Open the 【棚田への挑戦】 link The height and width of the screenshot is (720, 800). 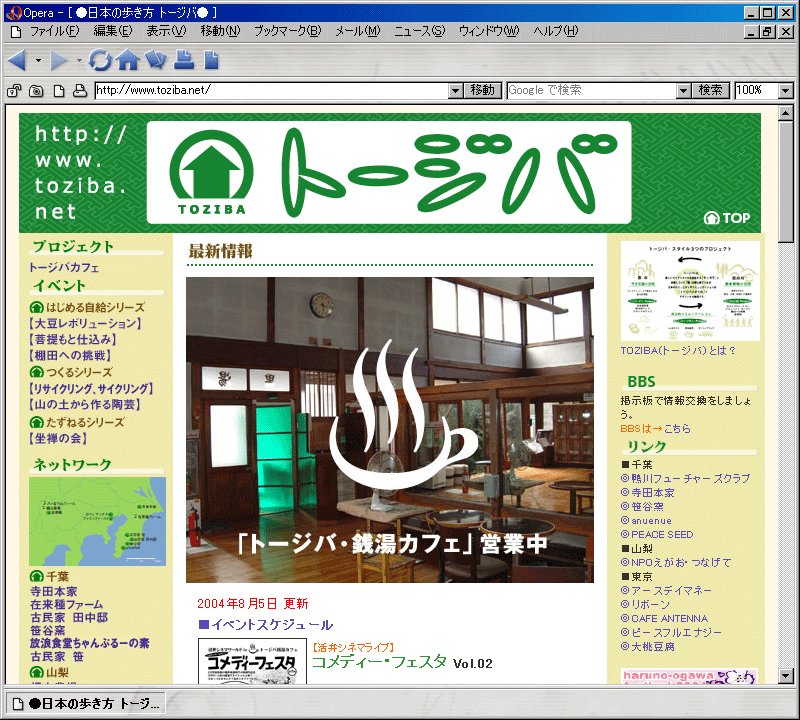tap(70, 356)
